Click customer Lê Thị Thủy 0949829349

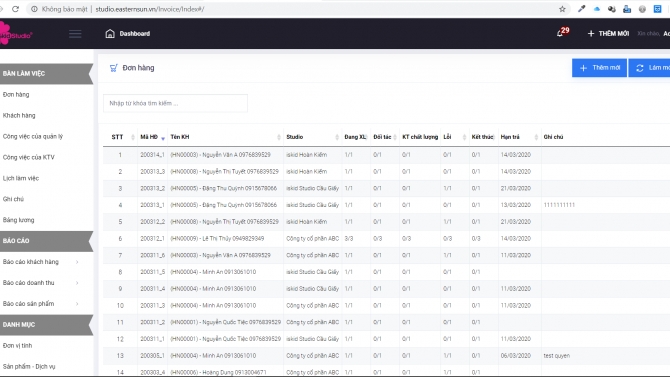click(x=217, y=239)
